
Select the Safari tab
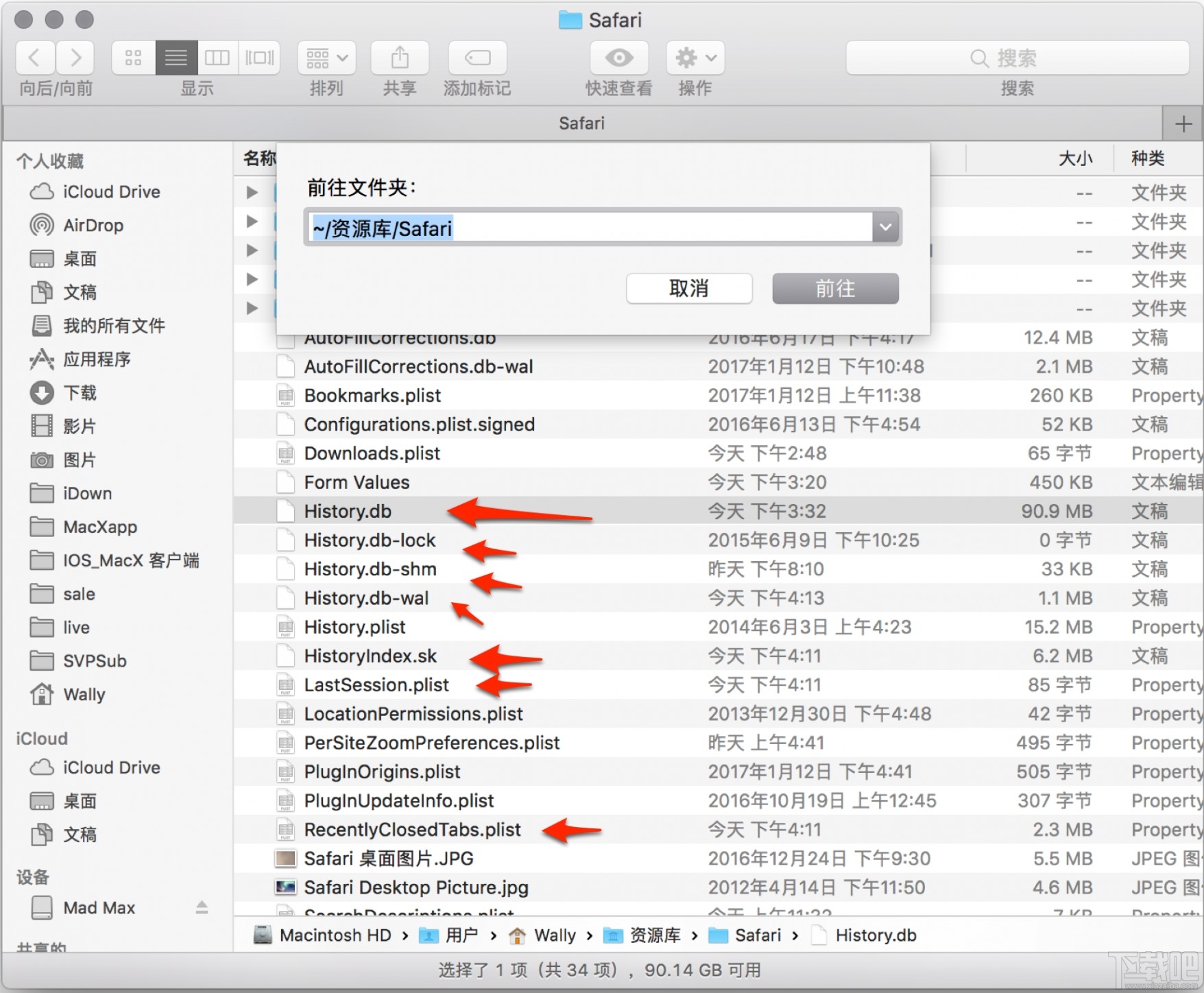(581, 123)
